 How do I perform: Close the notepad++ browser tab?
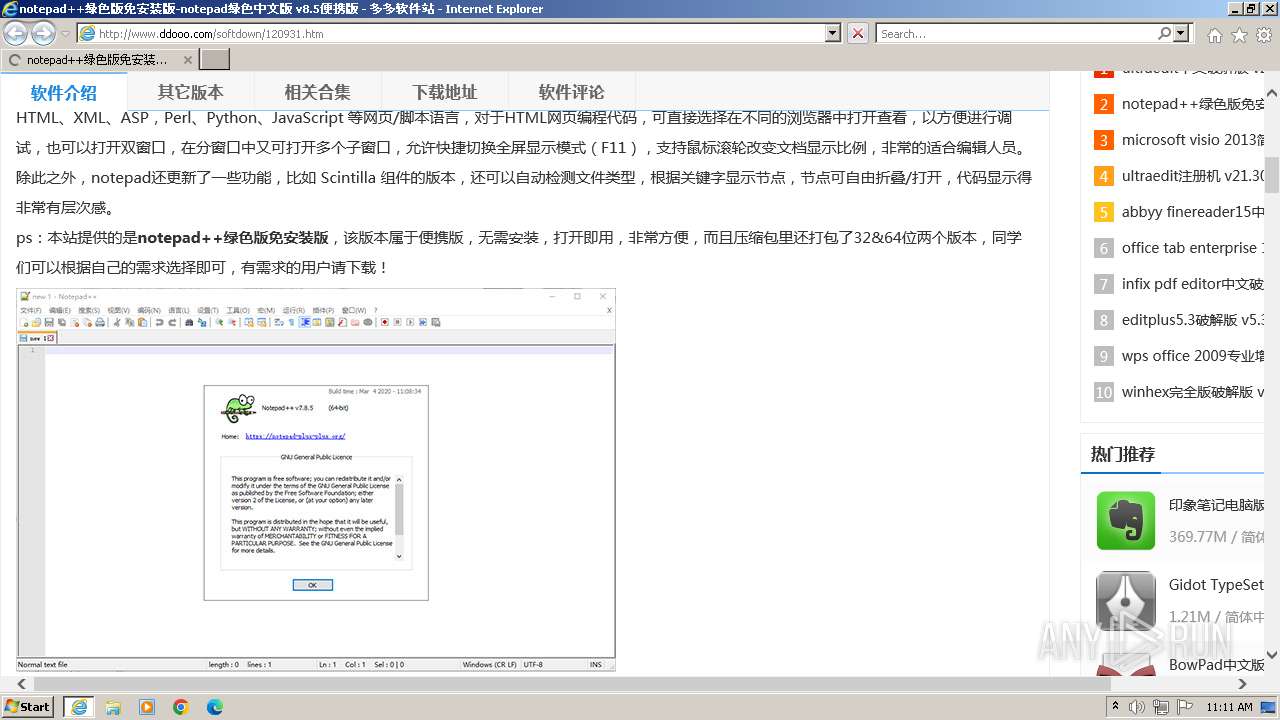pyautogui.click(x=186, y=60)
